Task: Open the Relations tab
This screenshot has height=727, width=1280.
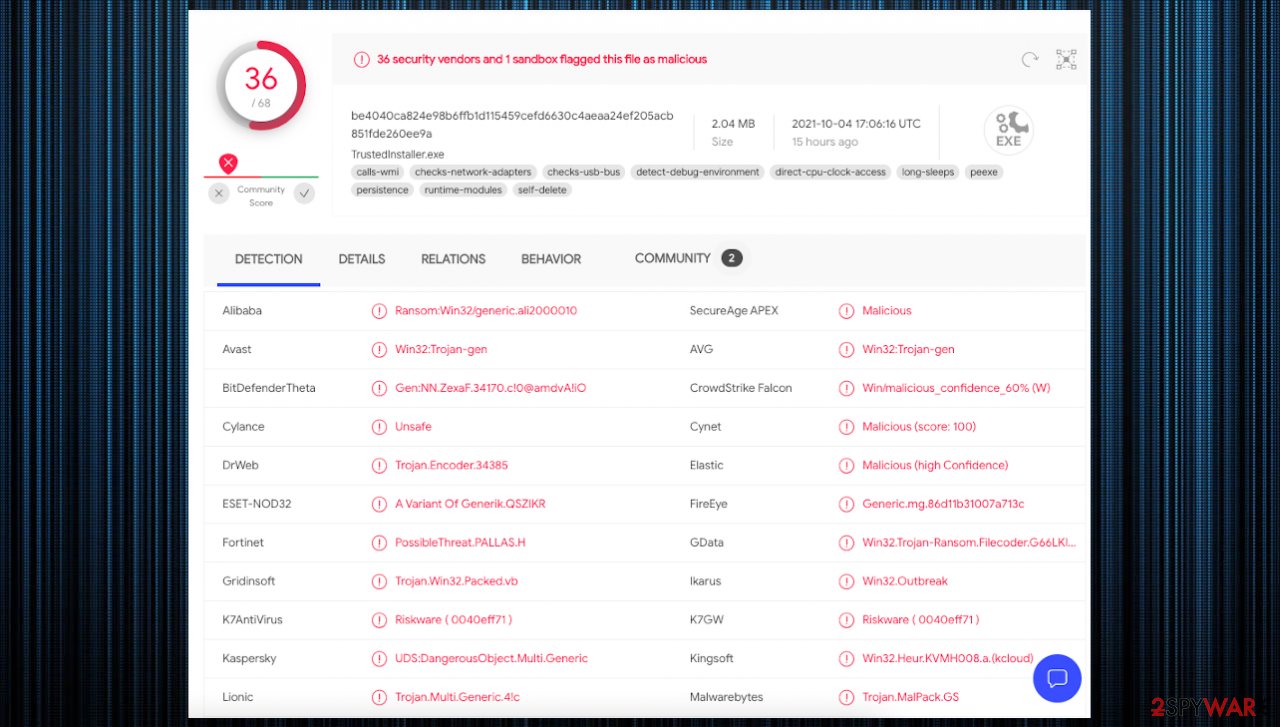Action: [453, 259]
